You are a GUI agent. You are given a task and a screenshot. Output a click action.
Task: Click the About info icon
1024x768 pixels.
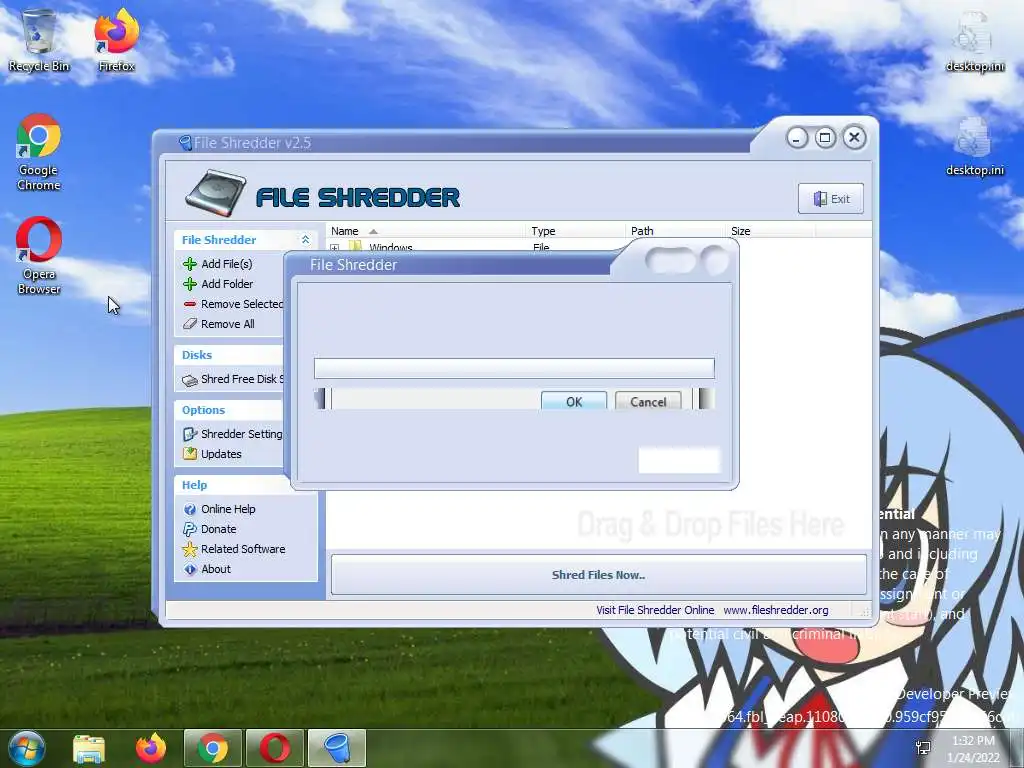pos(190,569)
